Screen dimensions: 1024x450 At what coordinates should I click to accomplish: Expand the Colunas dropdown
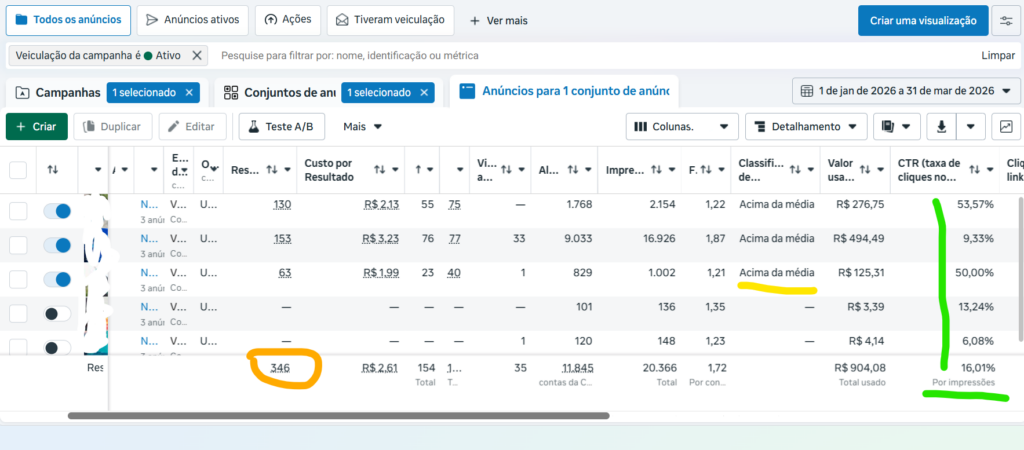tap(682, 127)
